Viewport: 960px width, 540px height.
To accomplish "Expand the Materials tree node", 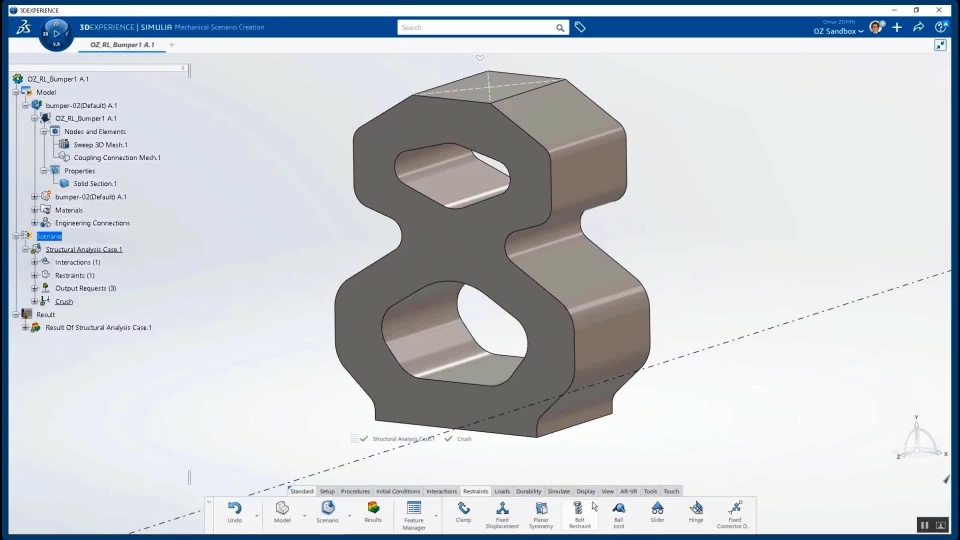I will [35, 210].
